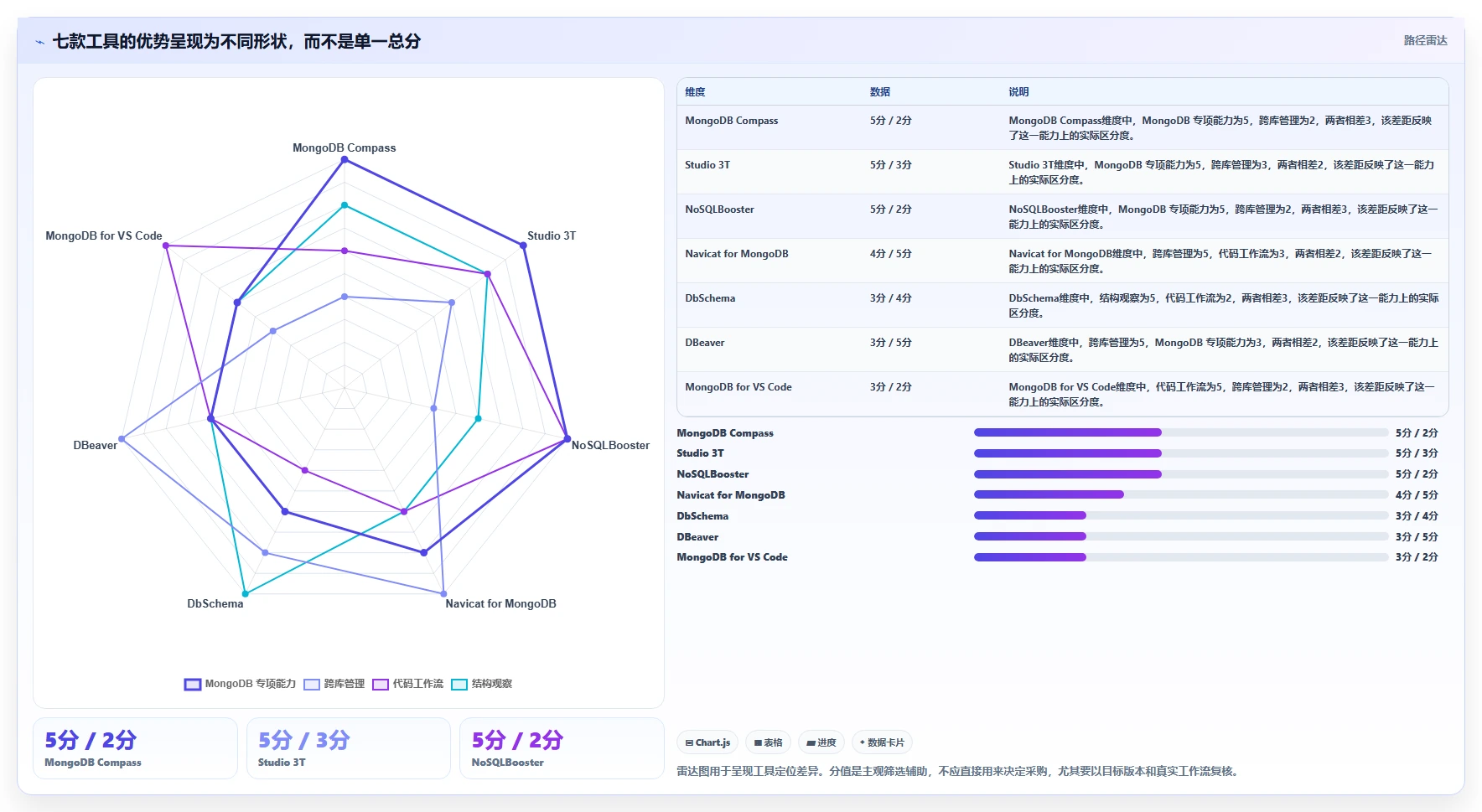Click the Studio 3T description text in the table

(x=1221, y=173)
